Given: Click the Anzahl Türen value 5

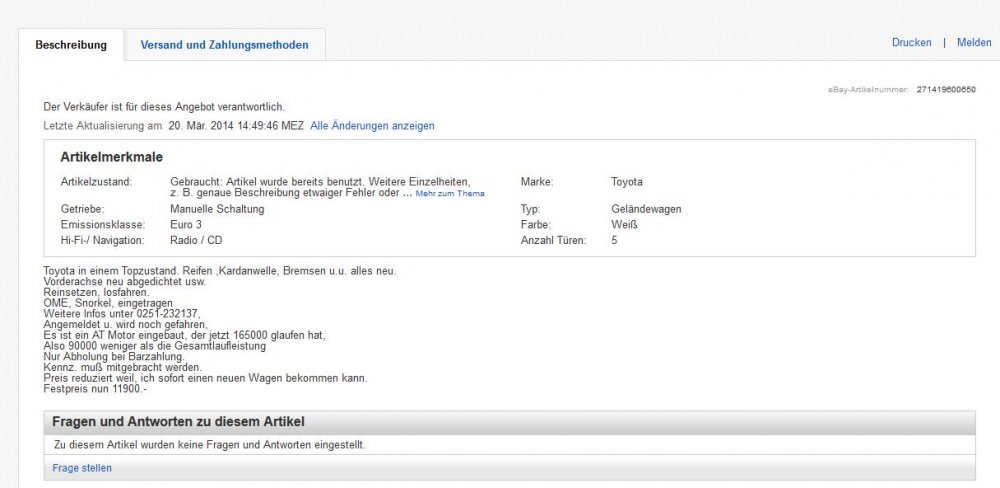Looking at the screenshot, I should tap(614, 240).
